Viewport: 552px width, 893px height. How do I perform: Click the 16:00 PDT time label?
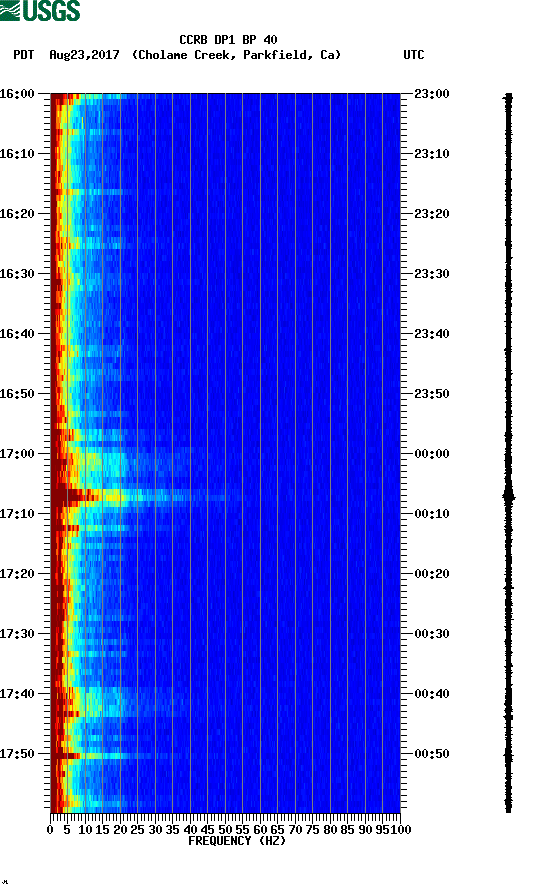[17, 93]
